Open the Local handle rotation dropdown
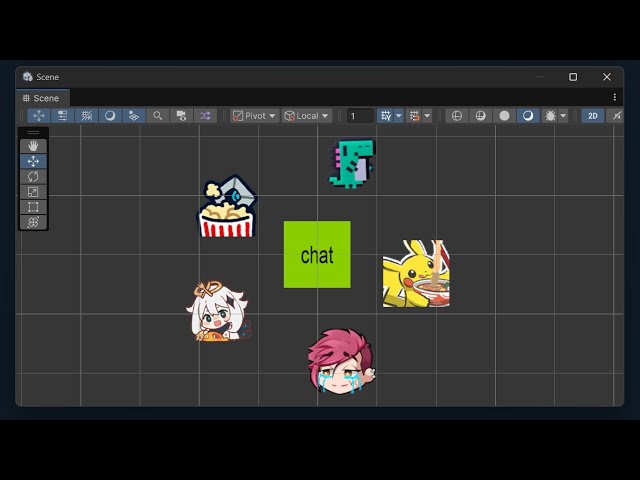Viewport: 640px width, 480px height. coord(306,116)
